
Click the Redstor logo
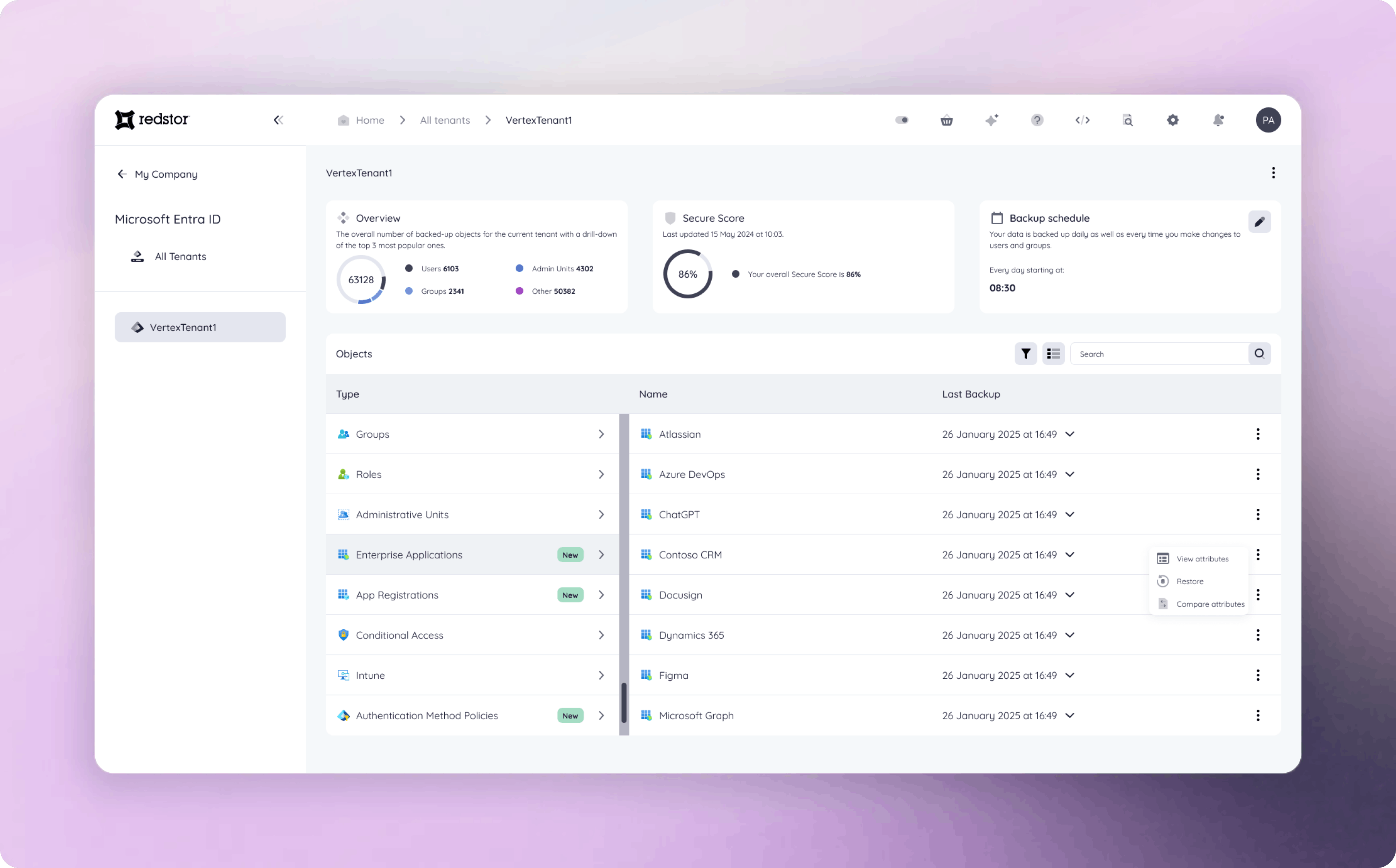pos(152,119)
